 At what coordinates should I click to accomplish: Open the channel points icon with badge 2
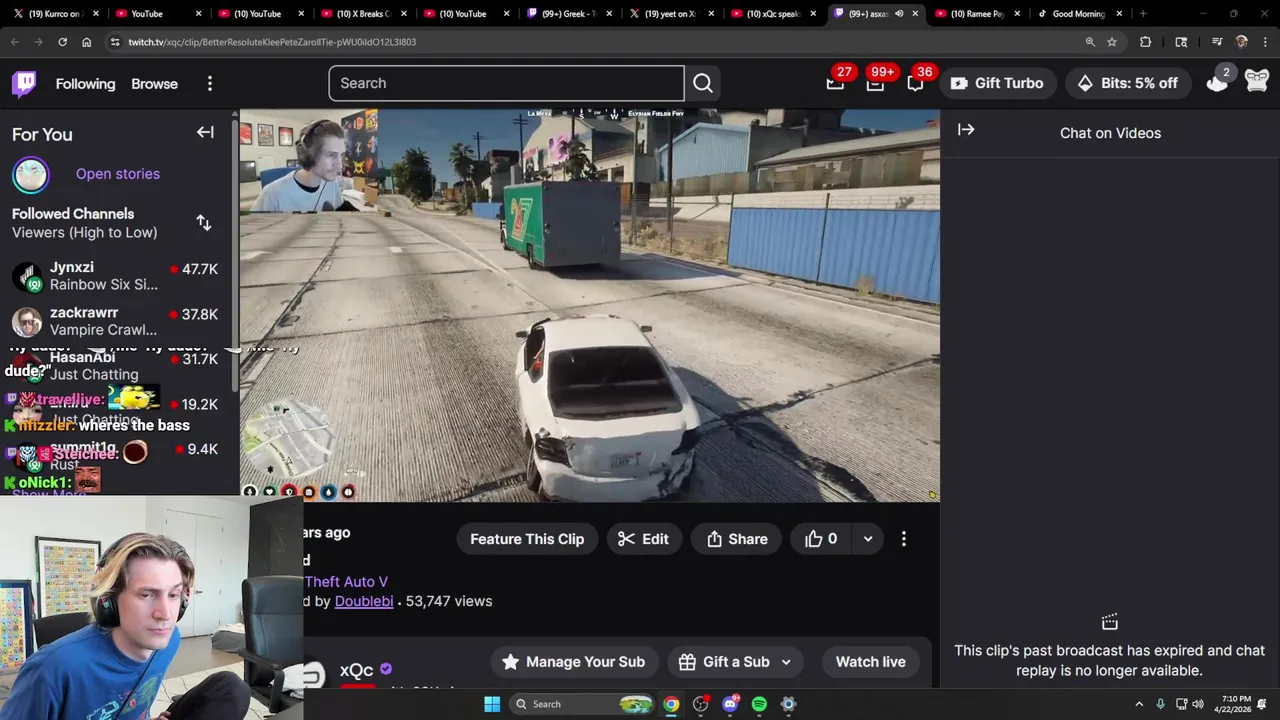coord(1217,83)
